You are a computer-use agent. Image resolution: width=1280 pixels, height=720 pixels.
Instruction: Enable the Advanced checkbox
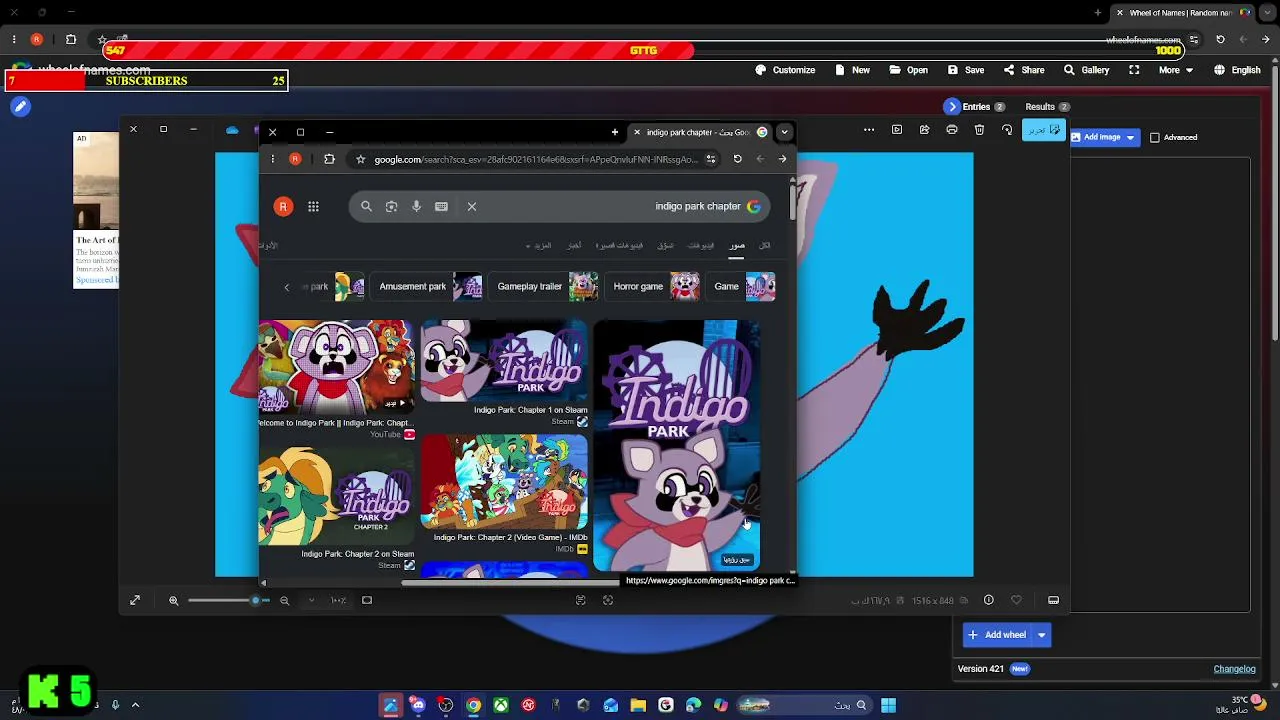pos(1155,137)
